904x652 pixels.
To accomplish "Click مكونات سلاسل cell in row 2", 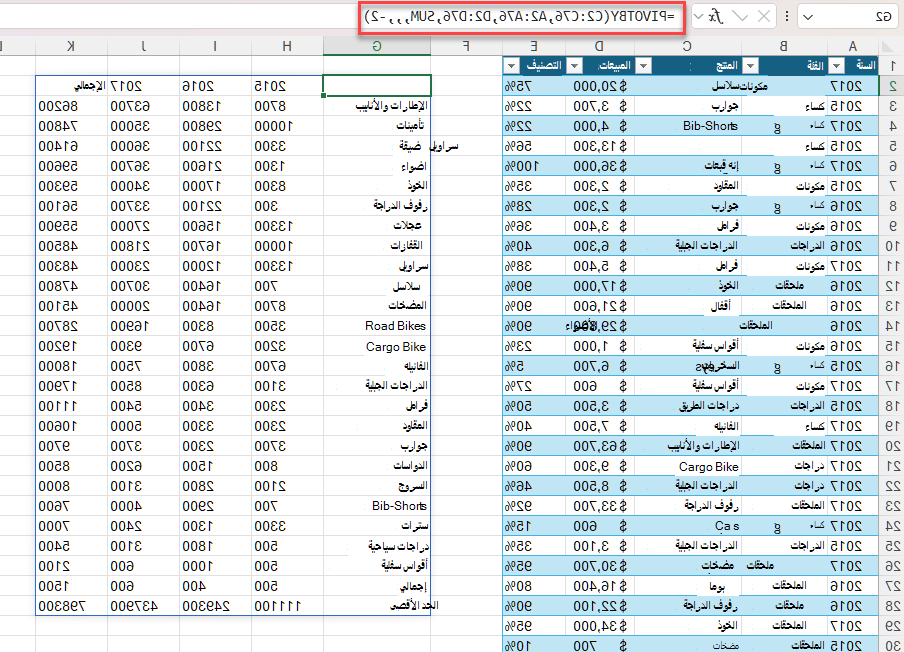I will tap(740, 86).
